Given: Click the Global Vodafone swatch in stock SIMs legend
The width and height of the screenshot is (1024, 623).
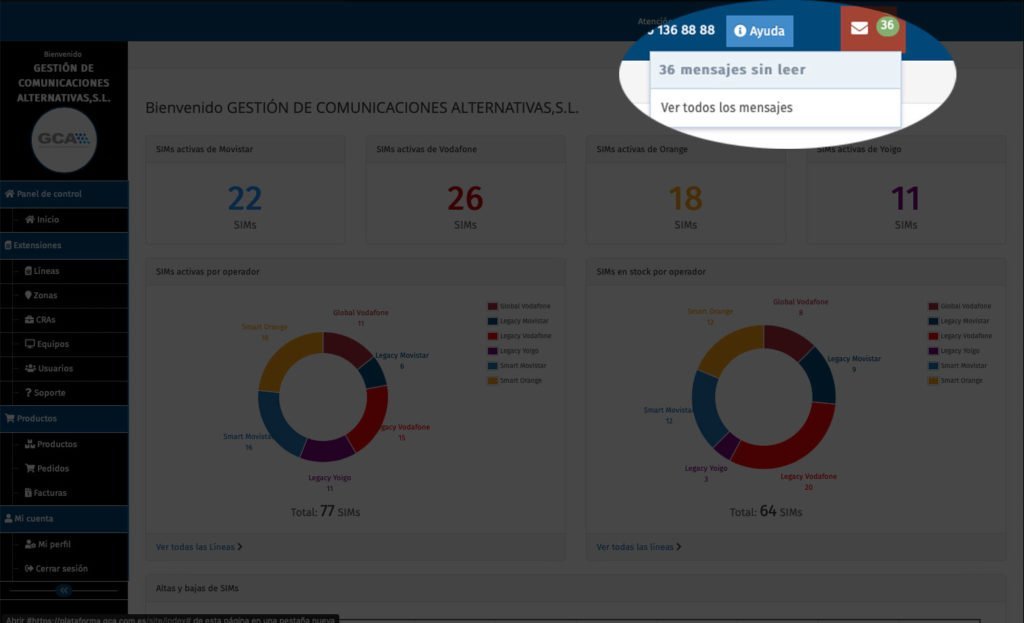Looking at the screenshot, I should 933,306.
